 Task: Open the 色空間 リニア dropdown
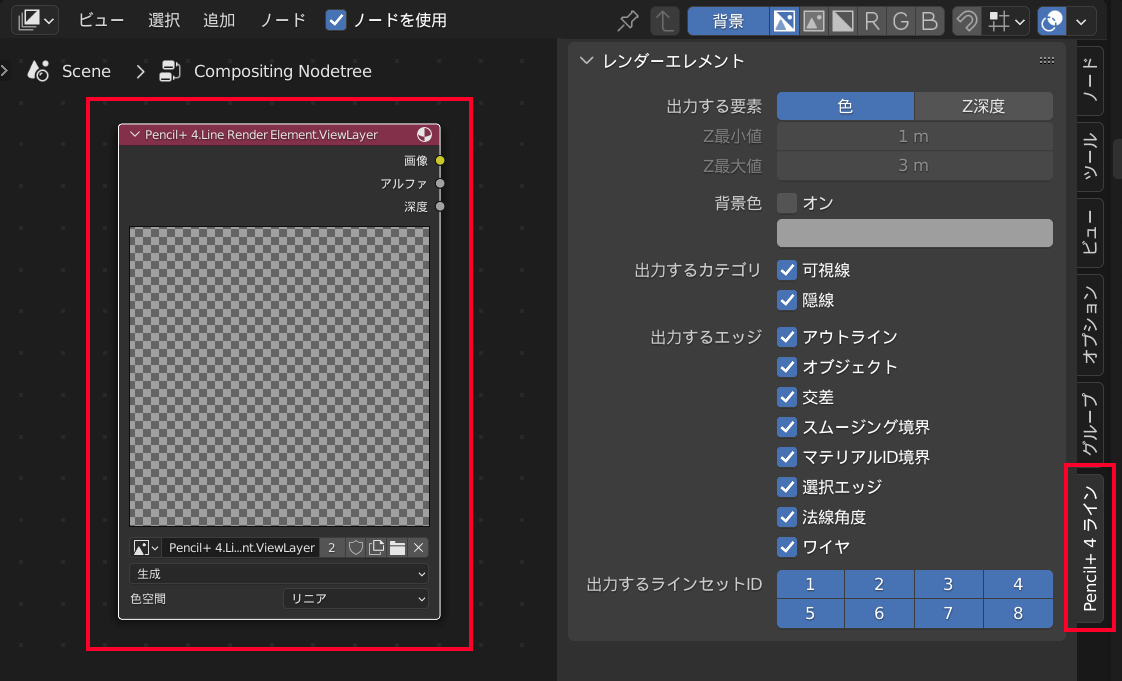(356, 598)
